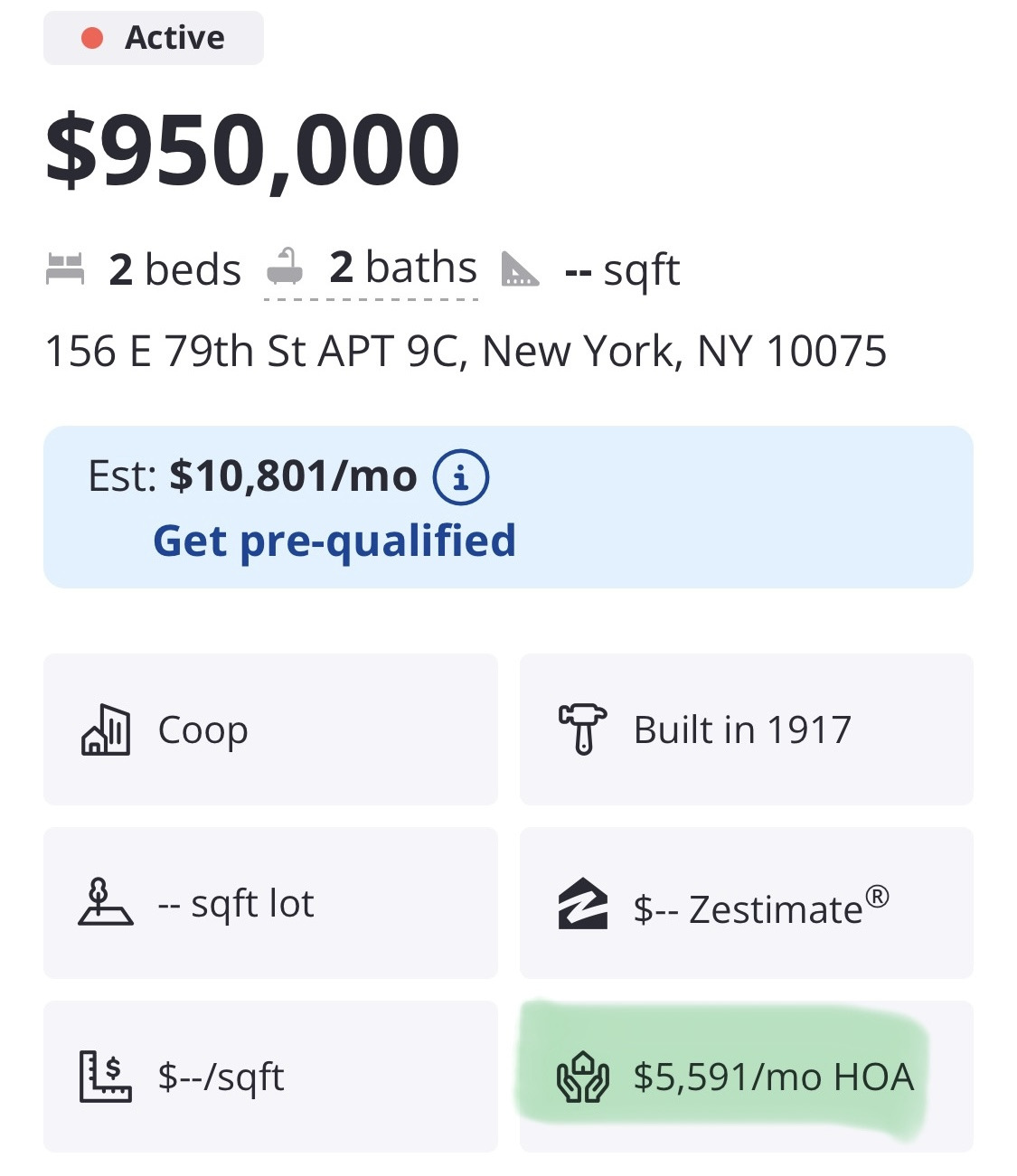1017x1176 pixels.
Task: Tap the Built in 1917 fact card
Action: point(746,729)
